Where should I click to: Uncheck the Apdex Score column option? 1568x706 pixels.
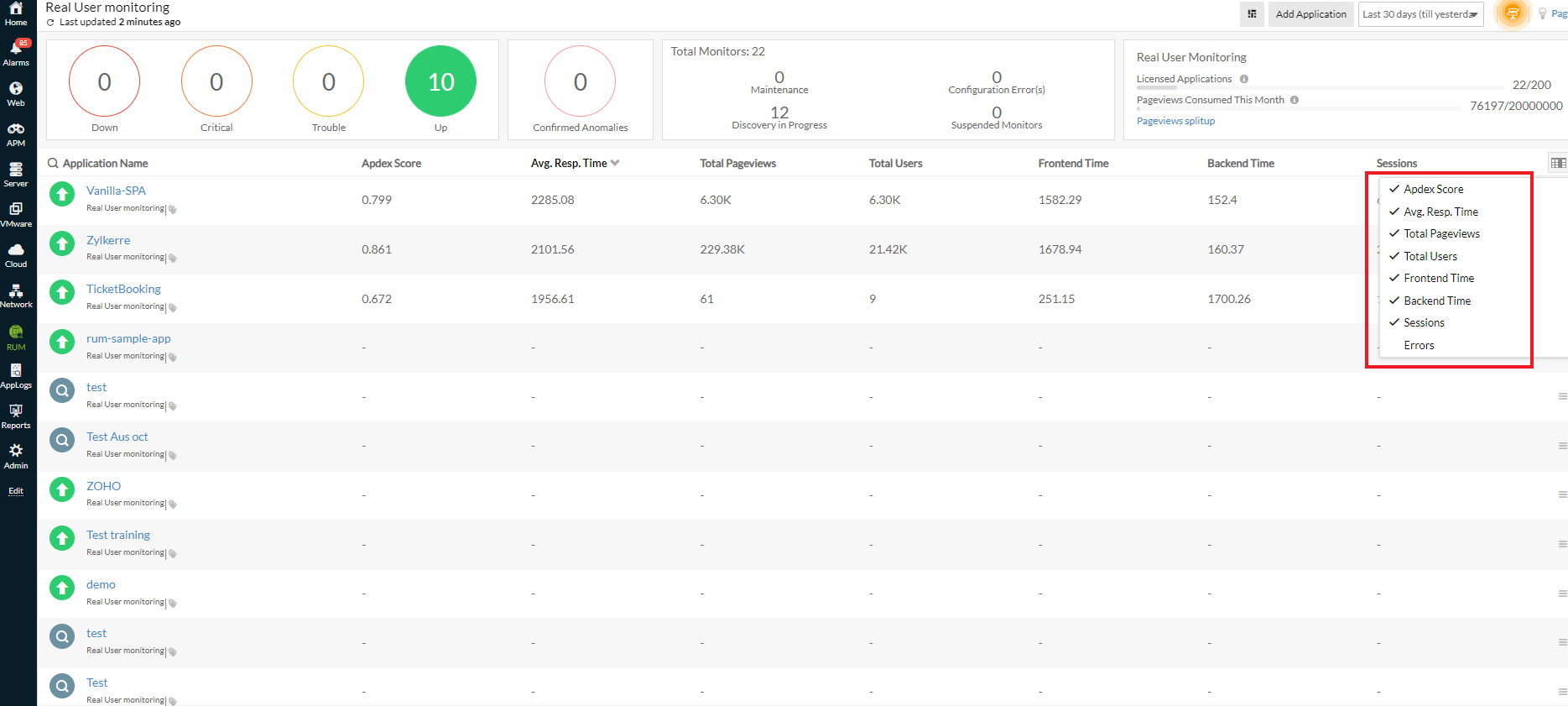pos(1433,190)
